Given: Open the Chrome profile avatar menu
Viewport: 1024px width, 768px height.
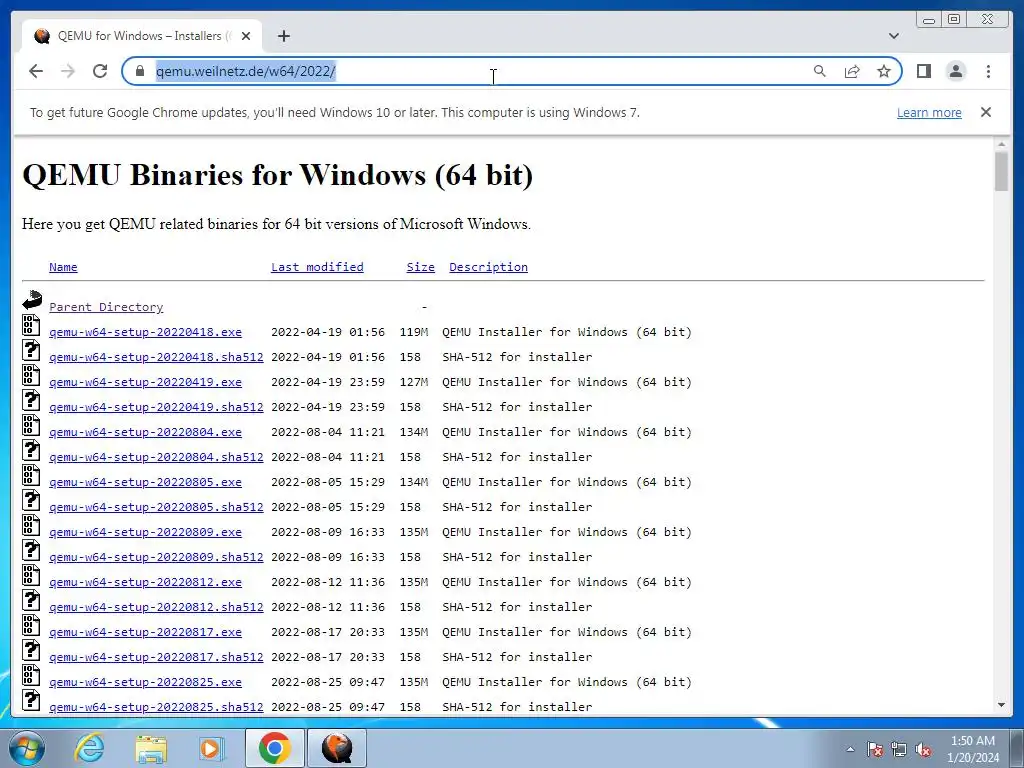Looking at the screenshot, I should 955,71.
